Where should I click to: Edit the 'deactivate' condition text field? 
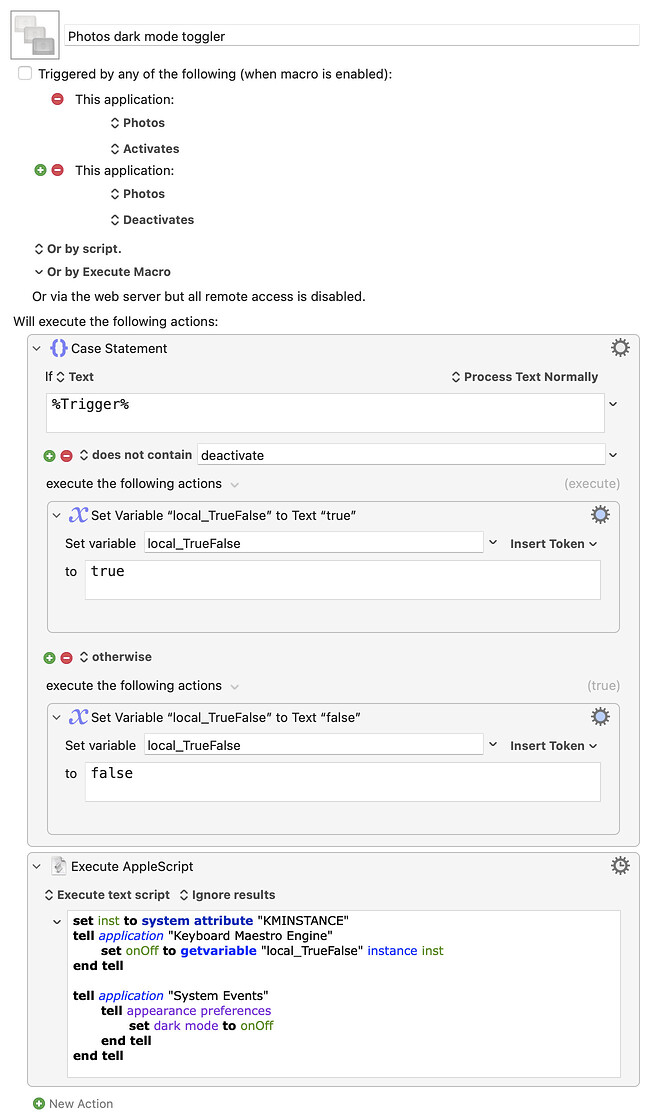pyautogui.click(x=401, y=455)
